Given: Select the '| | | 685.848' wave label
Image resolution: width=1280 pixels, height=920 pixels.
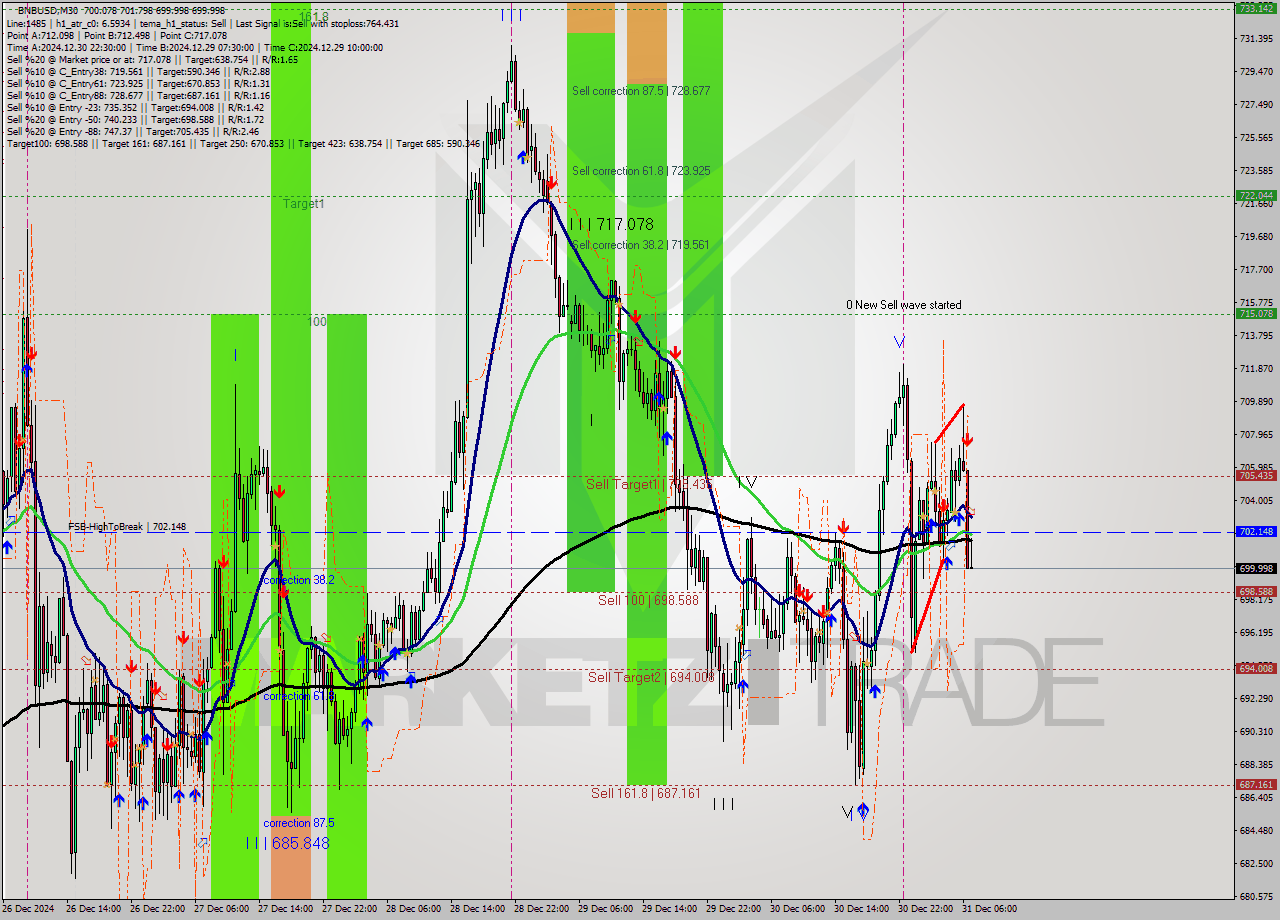Looking at the screenshot, I should point(288,844).
